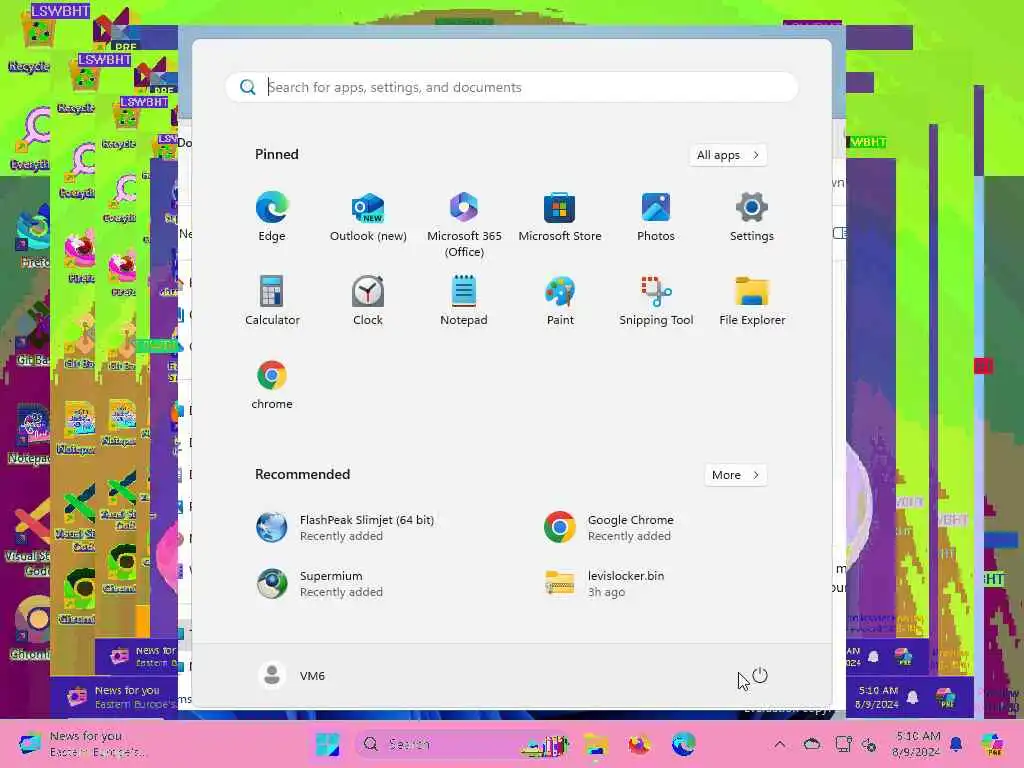This screenshot has width=1024, height=768.
Task: Open Snipping Tool
Action: (x=656, y=300)
